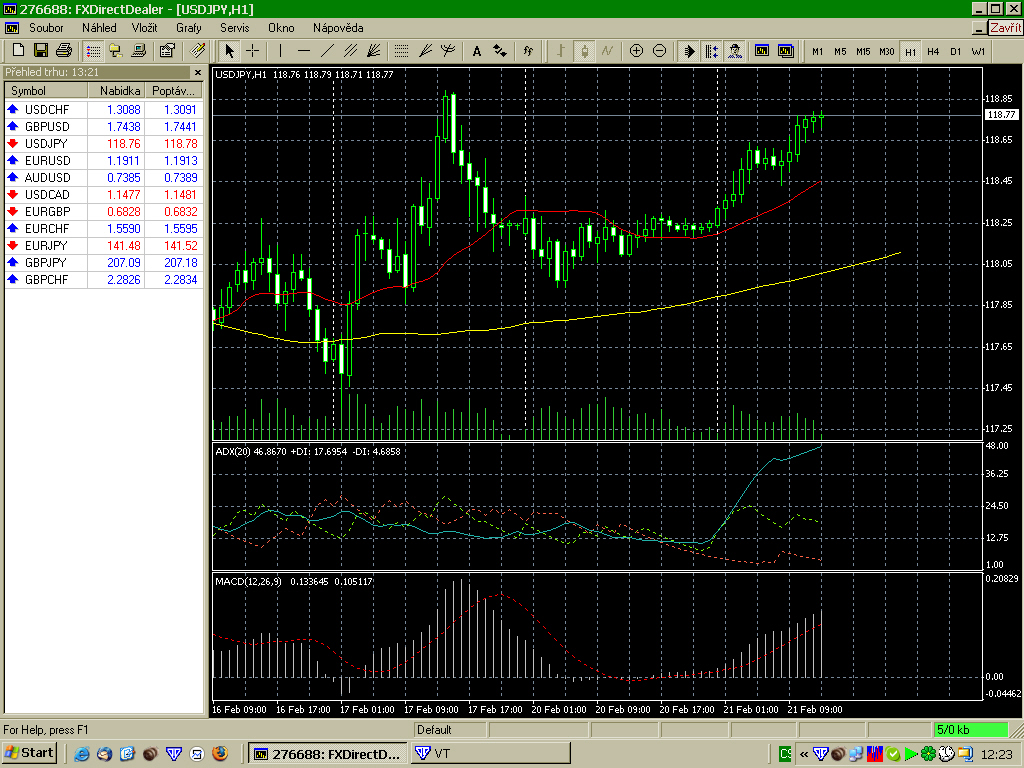Select the cursor arrow tool

[x=229, y=50]
